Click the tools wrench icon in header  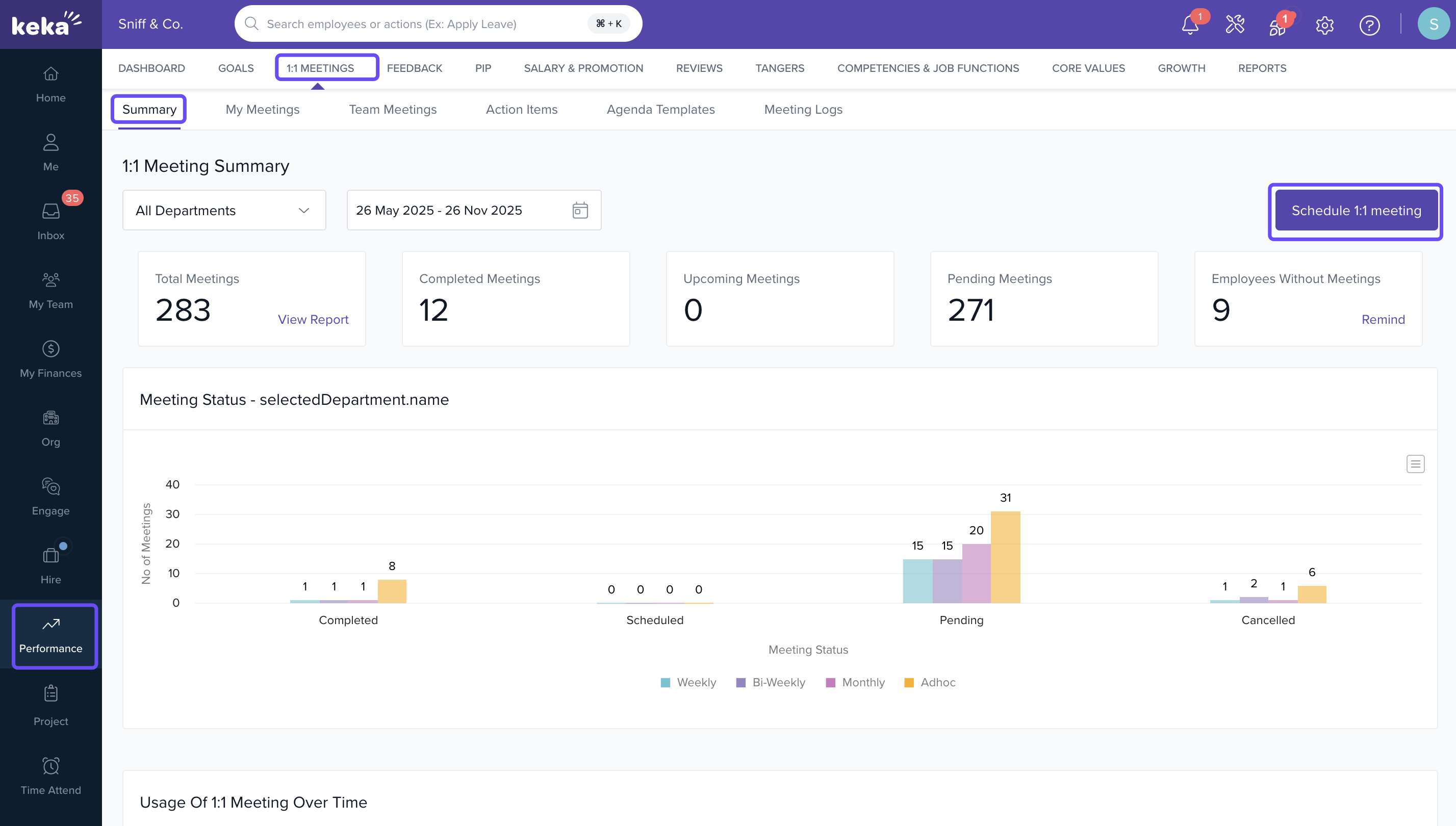(1235, 25)
